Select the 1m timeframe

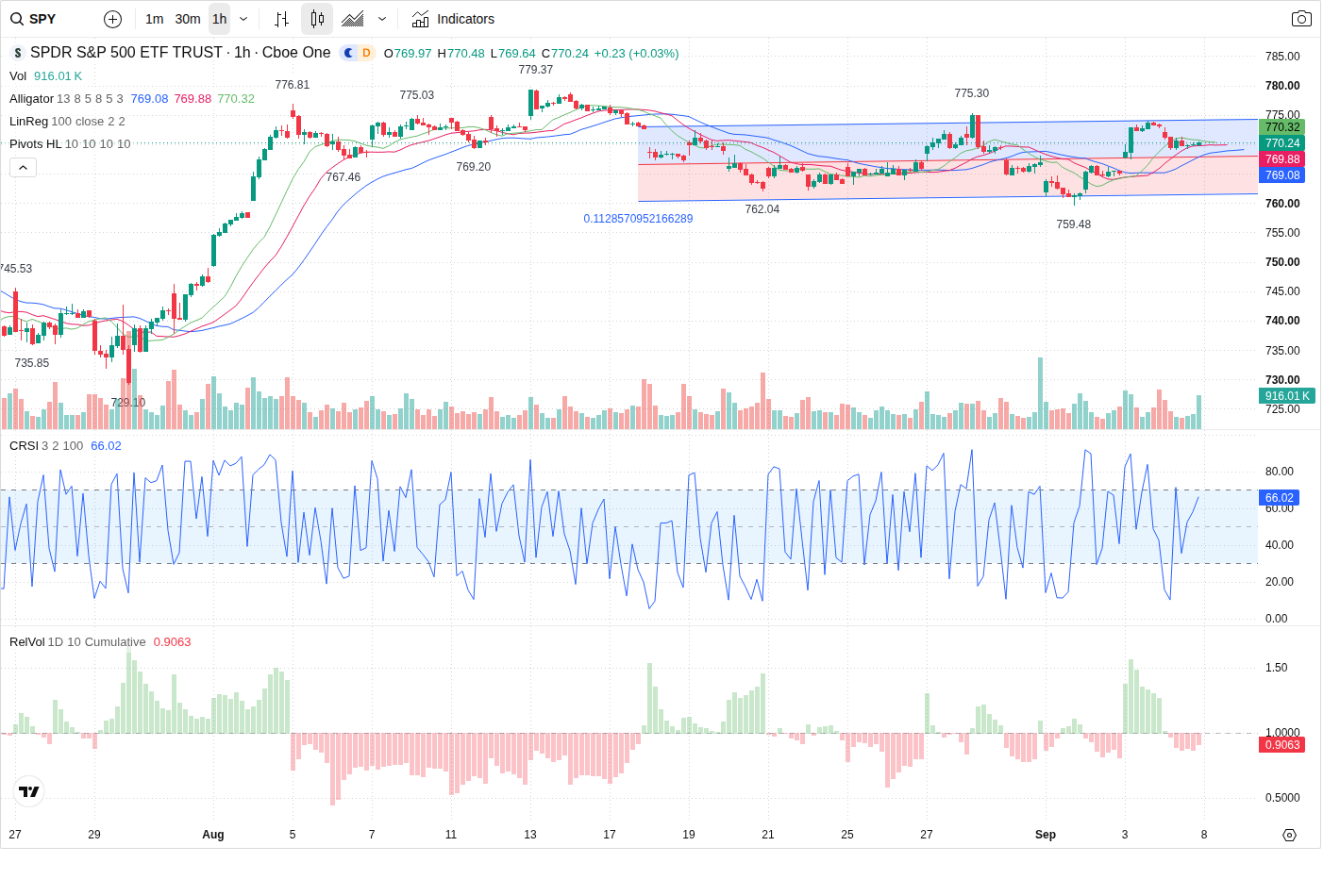tap(155, 19)
